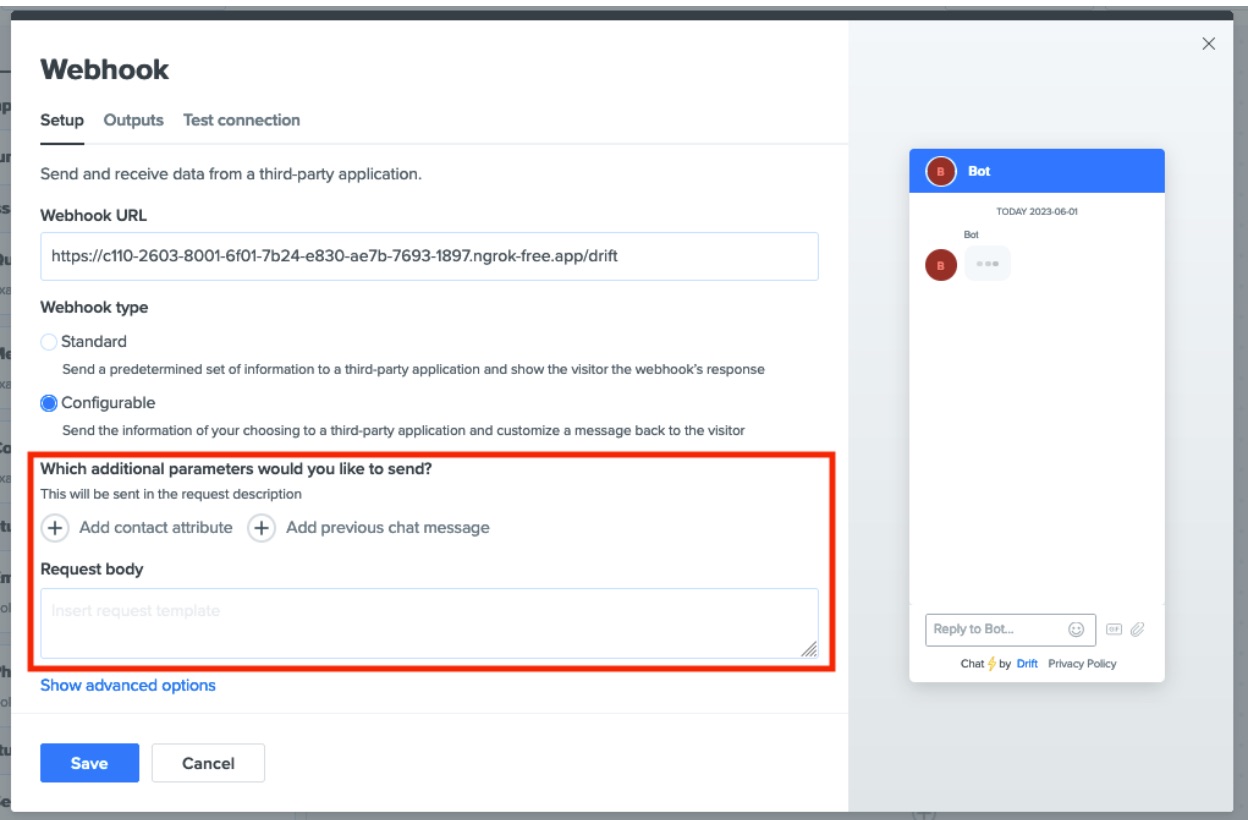Viewport: 1248px width, 820px height.
Task: Click the paperclip attachment icon
Action: (1136, 629)
